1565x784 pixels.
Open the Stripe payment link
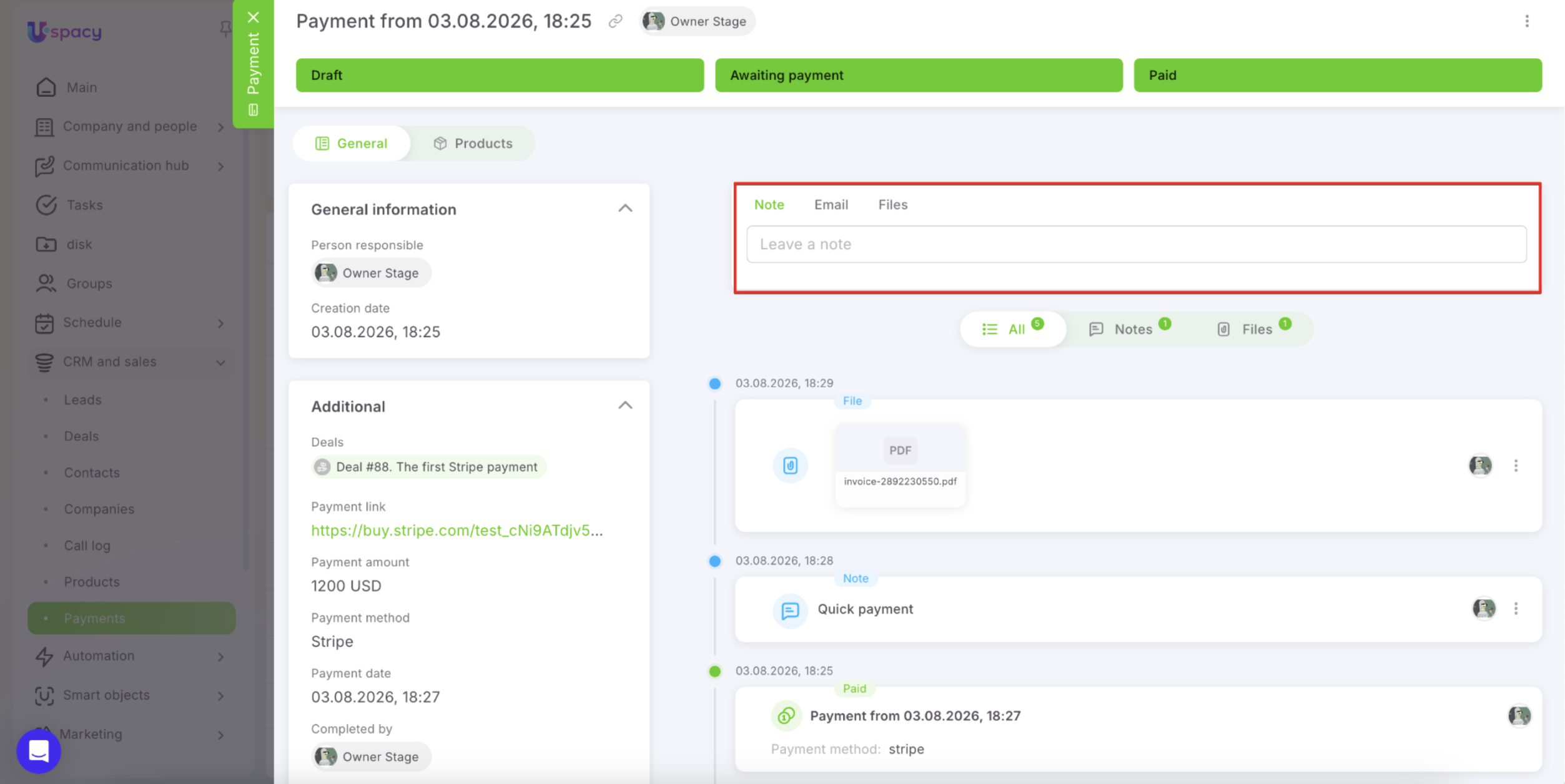click(x=457, y=531)
